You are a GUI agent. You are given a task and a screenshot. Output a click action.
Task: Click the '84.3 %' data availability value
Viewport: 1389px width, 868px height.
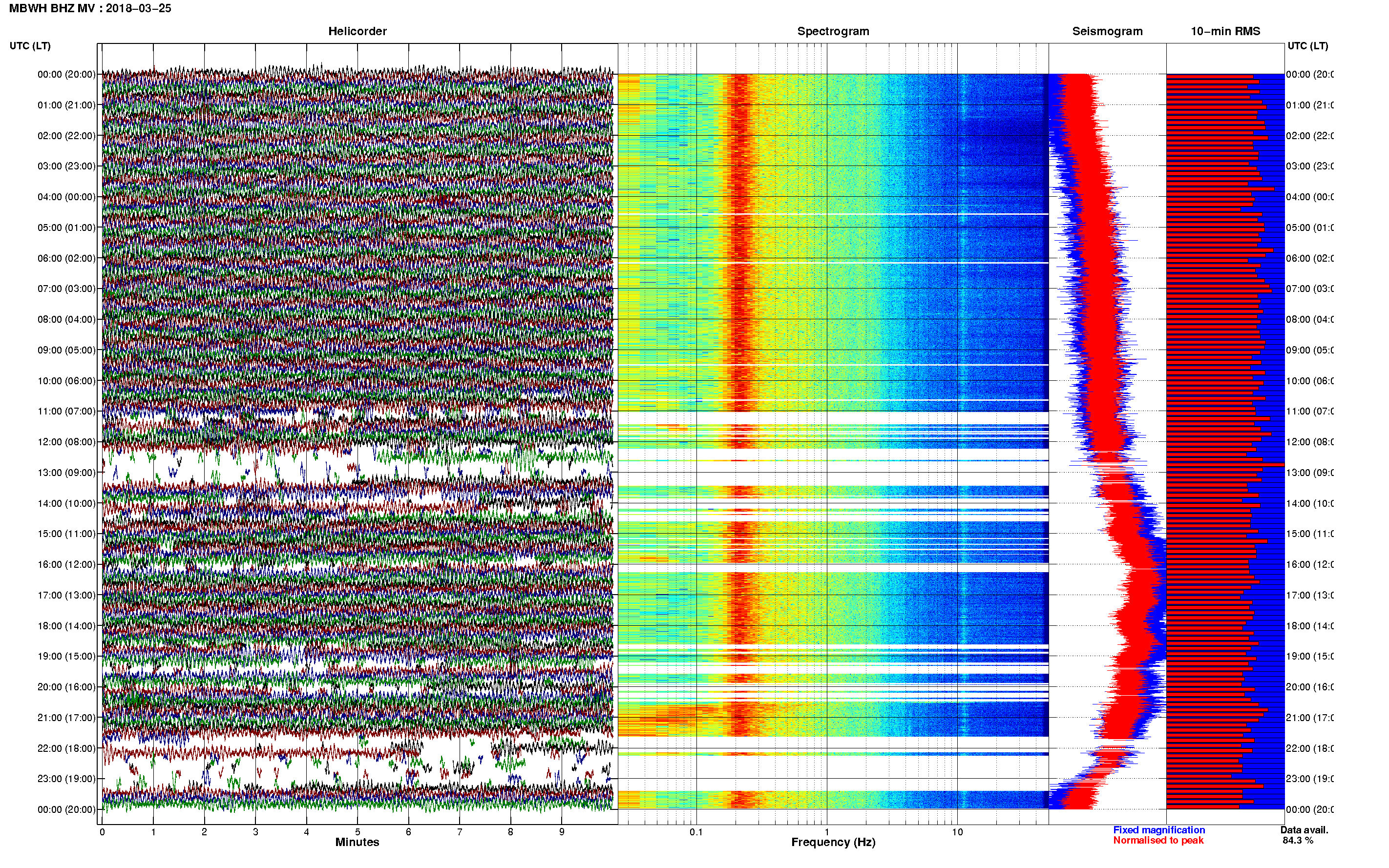point(1298,841)
